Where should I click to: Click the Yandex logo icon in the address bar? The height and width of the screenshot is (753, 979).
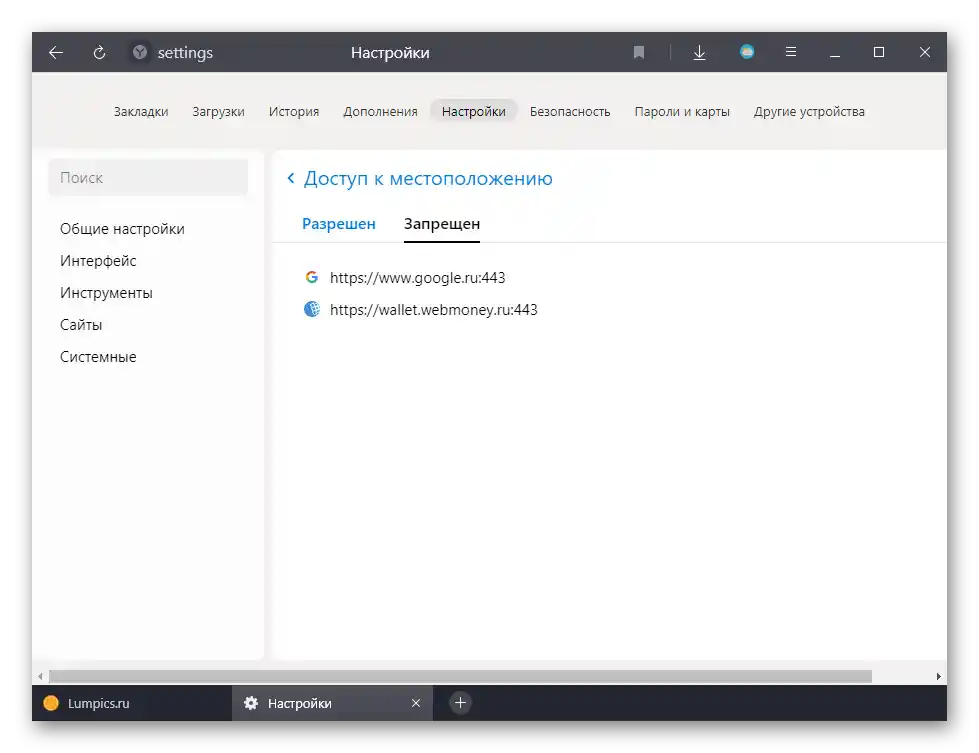pyautogui.click(x=140, y=52)
